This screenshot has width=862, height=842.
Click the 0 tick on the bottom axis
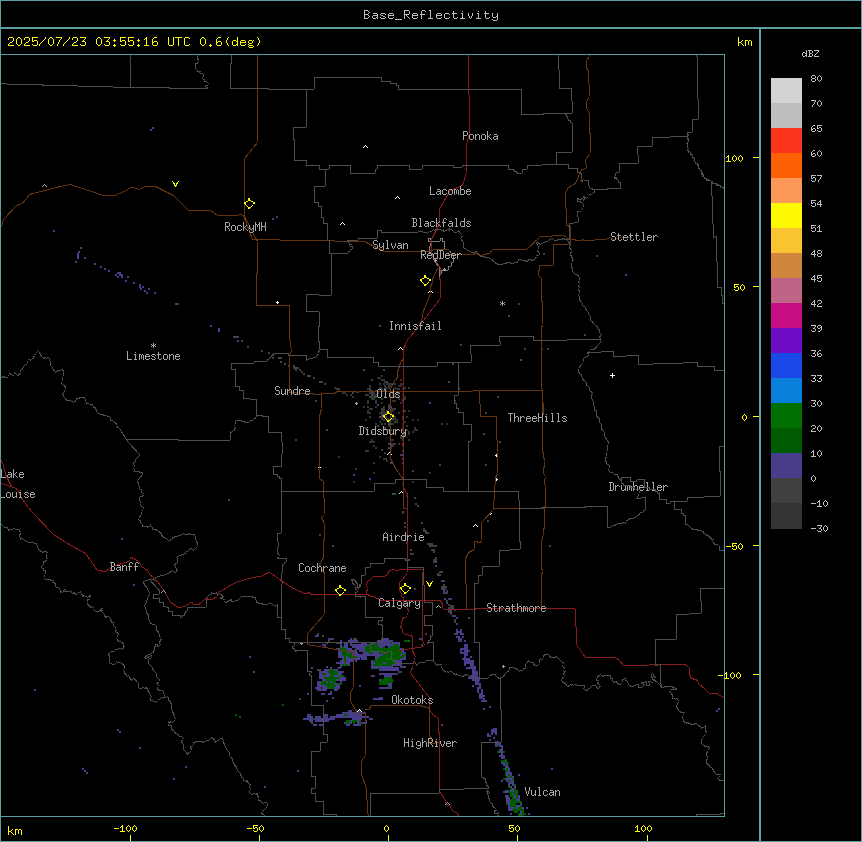(386, 828)
